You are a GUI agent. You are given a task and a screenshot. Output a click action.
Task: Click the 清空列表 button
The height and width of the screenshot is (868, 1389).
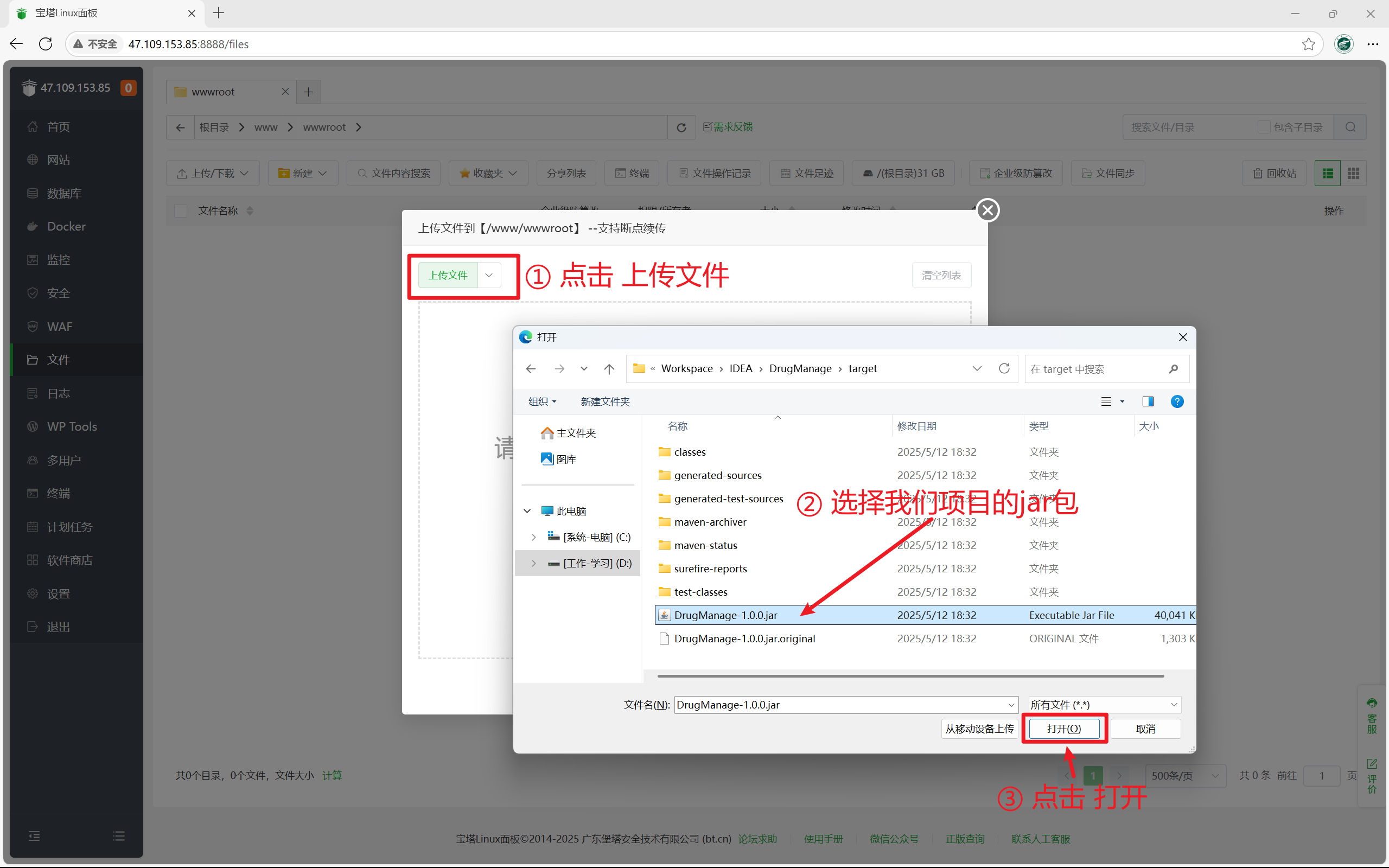(x=941, y=275)
